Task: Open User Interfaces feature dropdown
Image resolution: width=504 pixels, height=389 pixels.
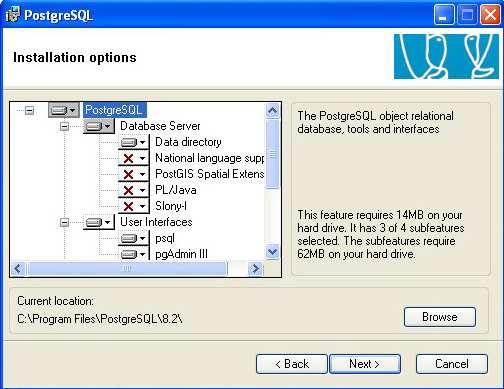Action: (x=98, y=222)
